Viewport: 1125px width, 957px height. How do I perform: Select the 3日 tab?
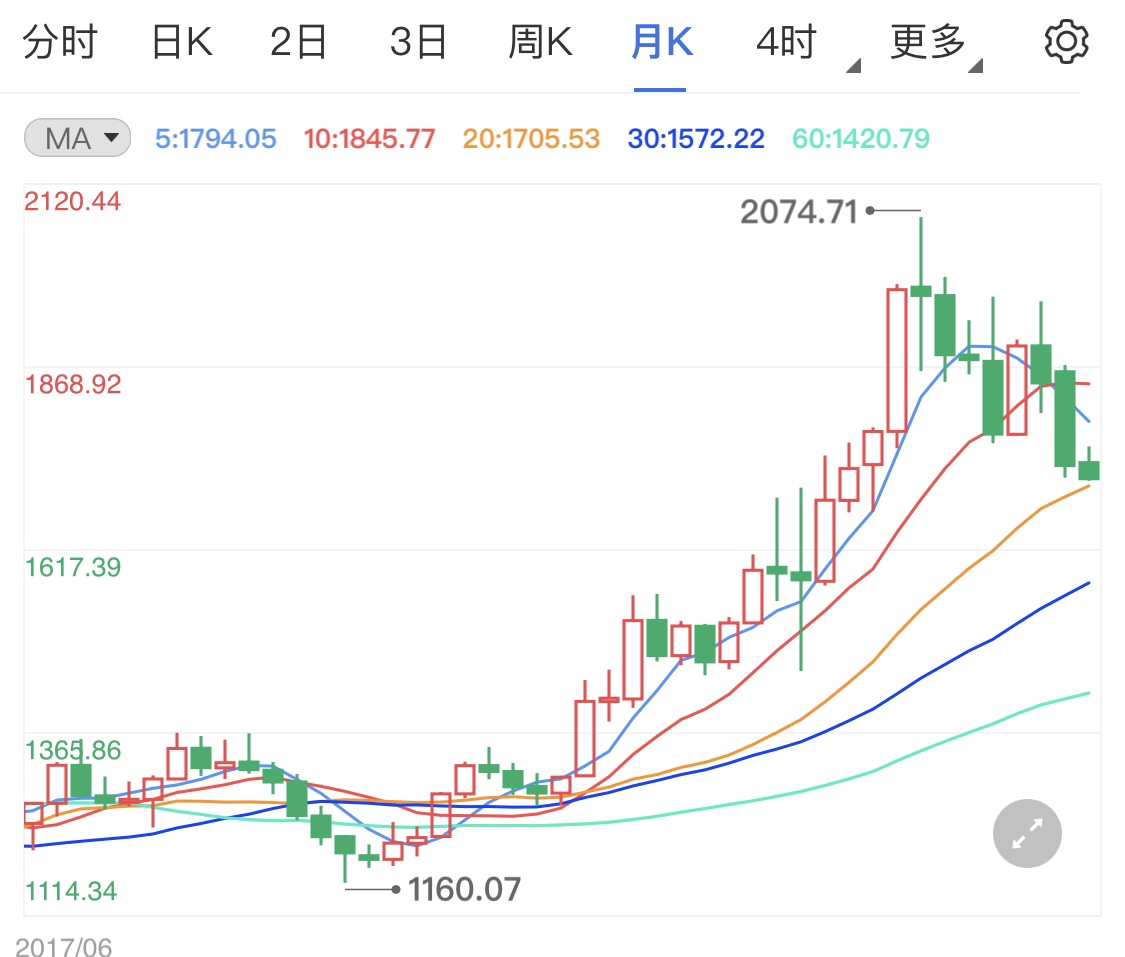pos(418,42)
